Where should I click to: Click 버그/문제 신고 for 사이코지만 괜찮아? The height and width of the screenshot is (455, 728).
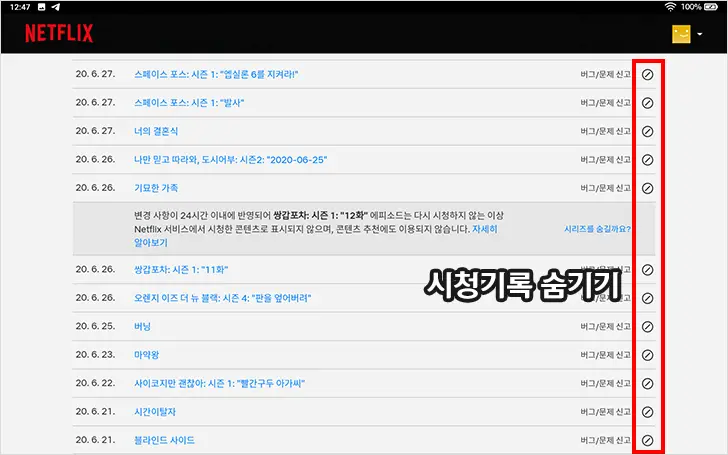click(x=605, y=383)
